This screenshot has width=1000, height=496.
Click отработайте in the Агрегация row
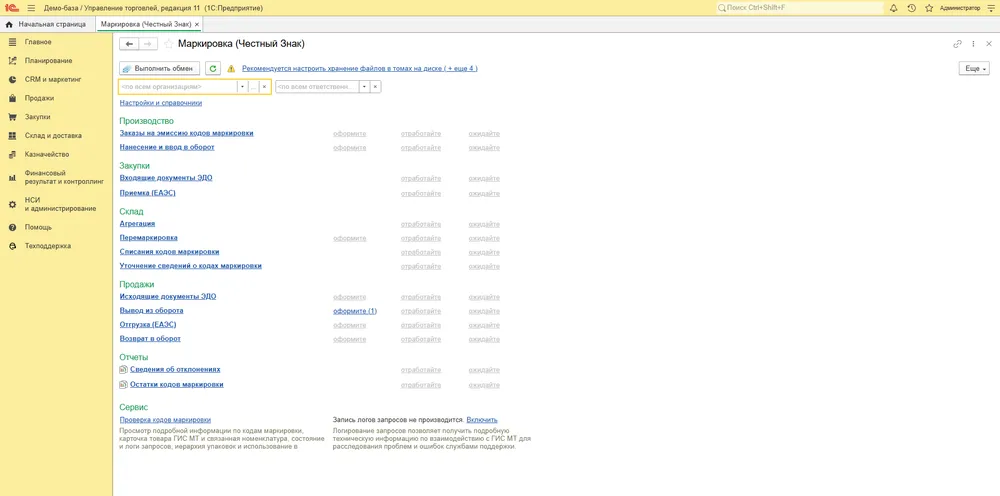[421, 224]
